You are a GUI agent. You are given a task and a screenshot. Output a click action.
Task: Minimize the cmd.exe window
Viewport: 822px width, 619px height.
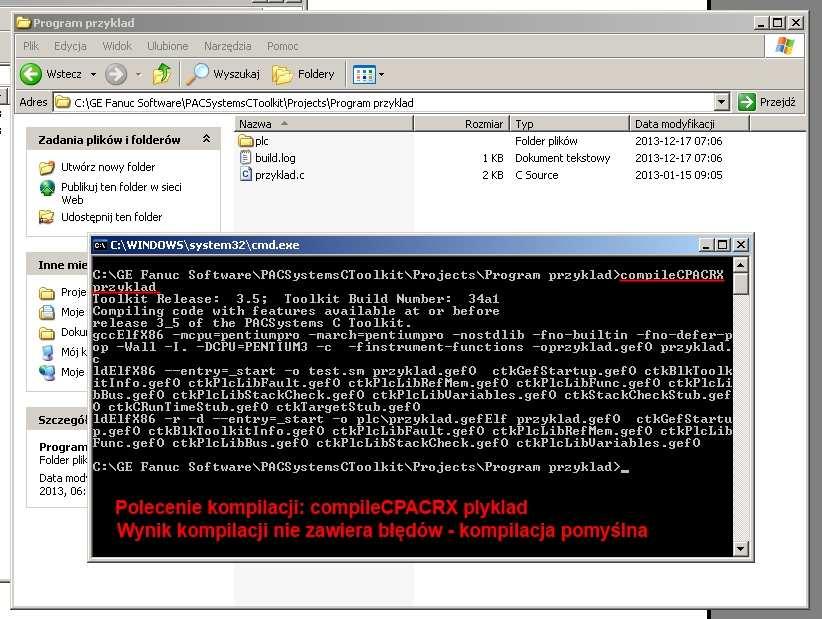coord(706,245)
